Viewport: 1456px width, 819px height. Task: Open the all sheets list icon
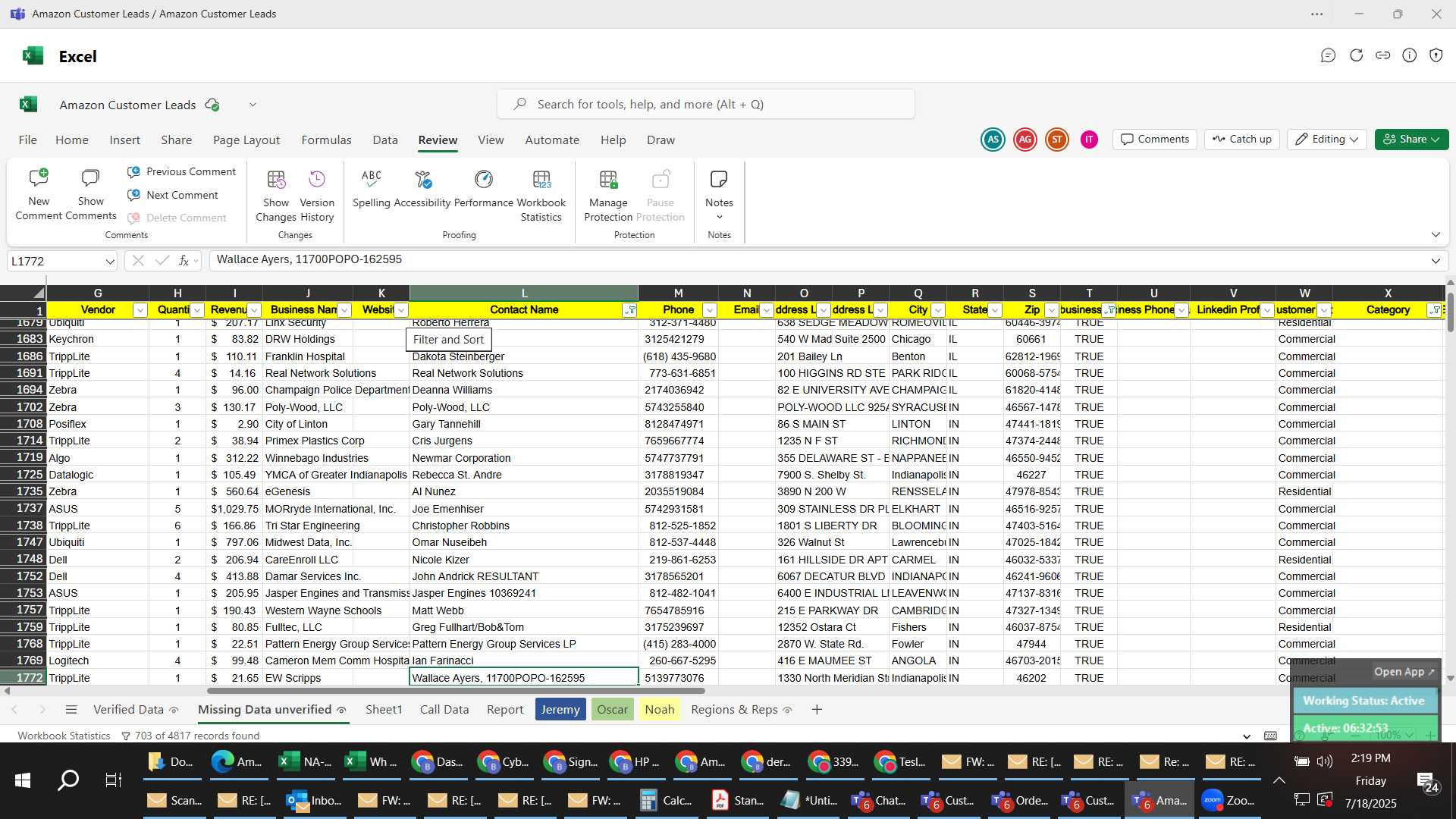pyautogui.click(x=71, y=710)
